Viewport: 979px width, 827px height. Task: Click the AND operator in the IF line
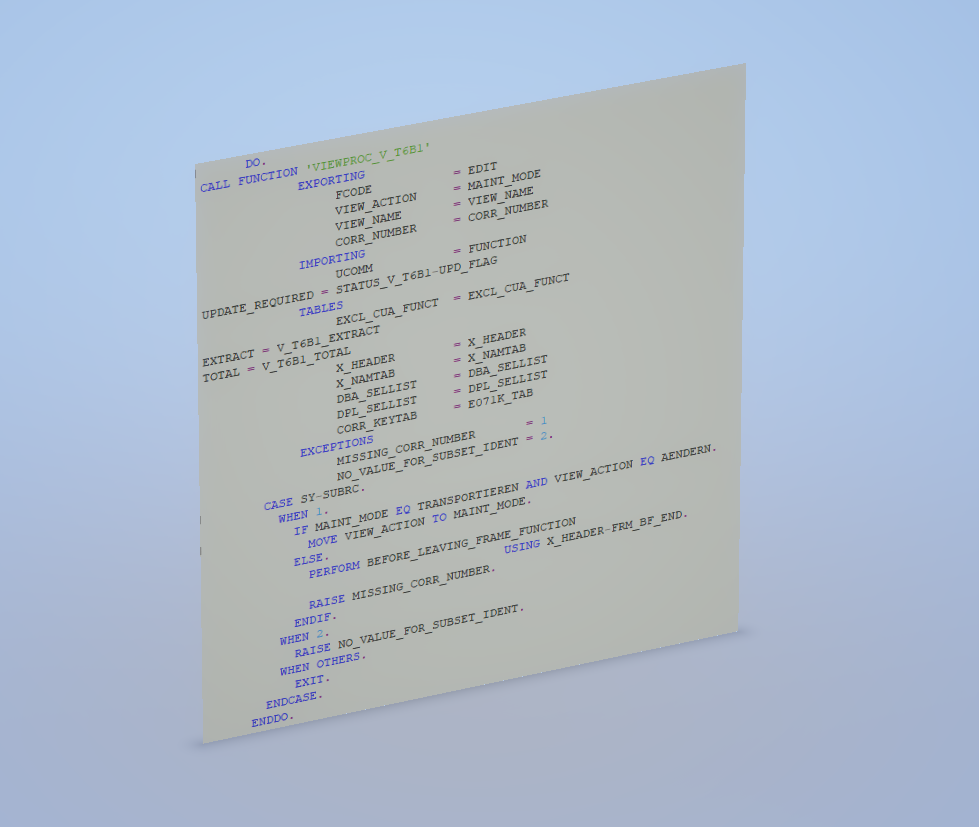536,483
